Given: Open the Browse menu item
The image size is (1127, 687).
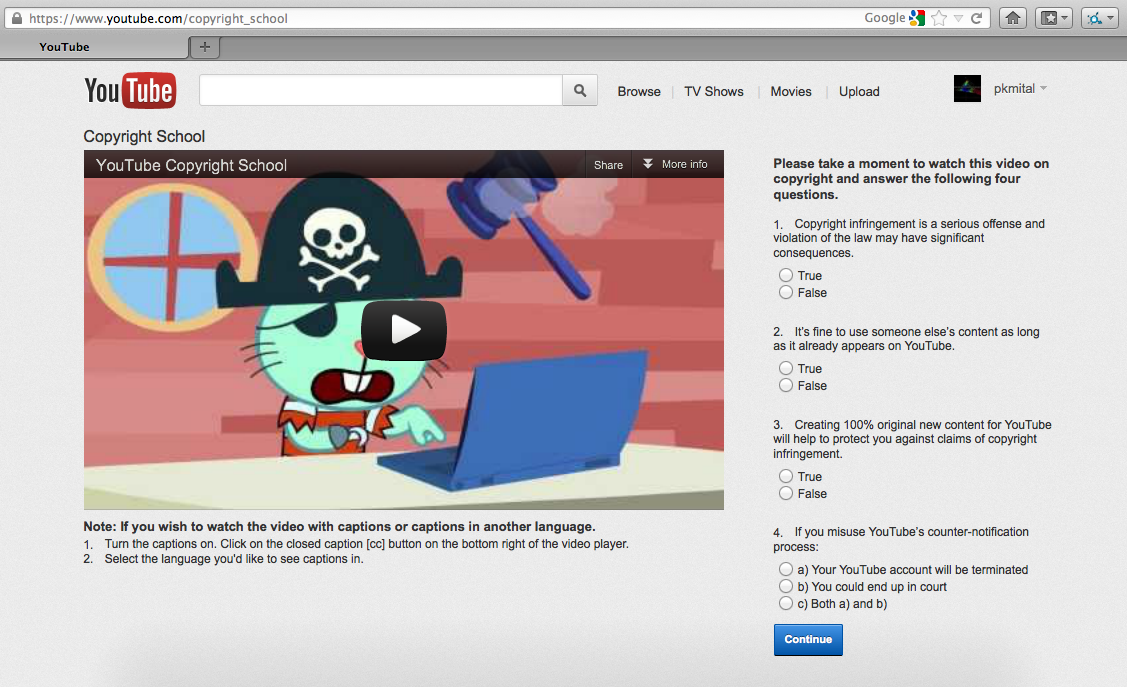Looking at the screenshot, I should 639,92.
